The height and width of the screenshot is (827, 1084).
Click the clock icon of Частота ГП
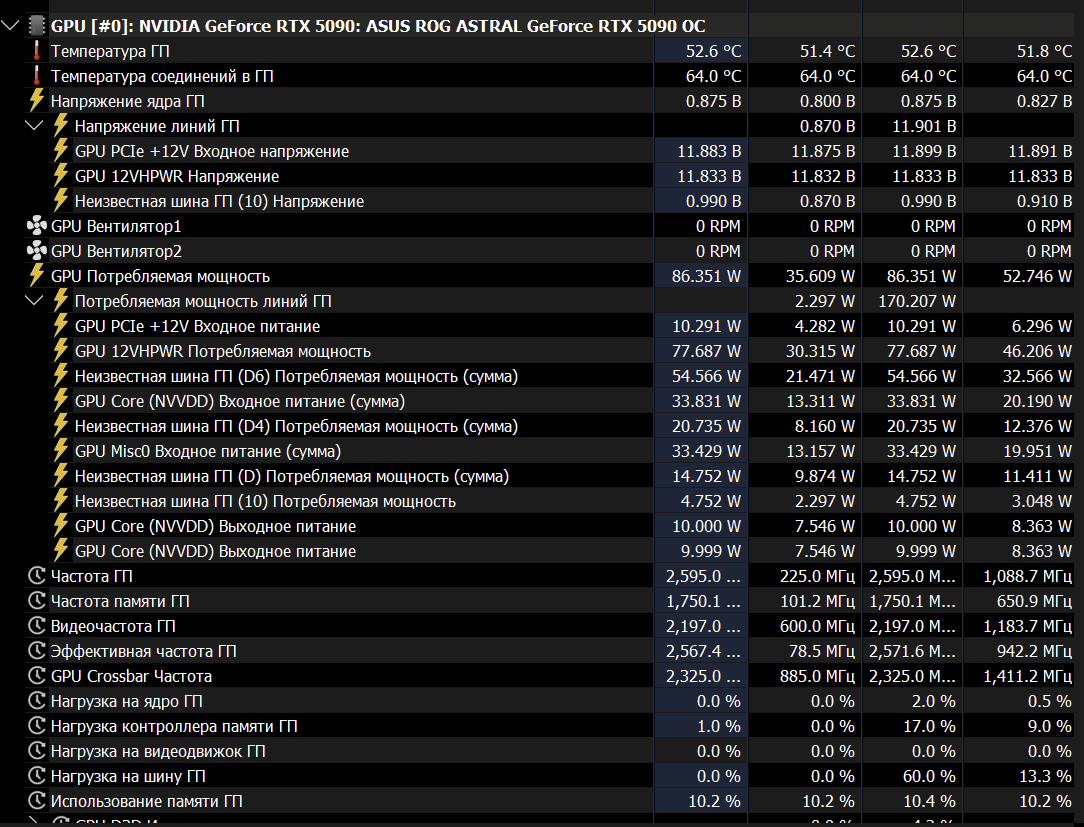pos(37,575)
